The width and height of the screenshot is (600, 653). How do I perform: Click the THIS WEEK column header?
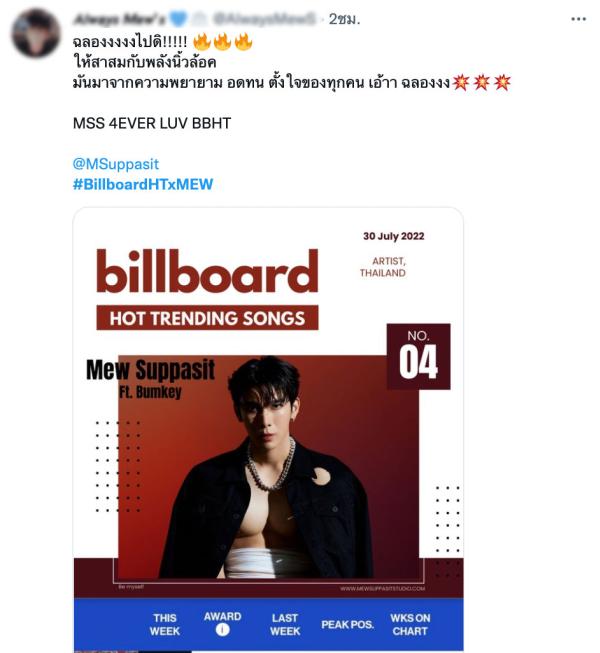coord(165,624)
